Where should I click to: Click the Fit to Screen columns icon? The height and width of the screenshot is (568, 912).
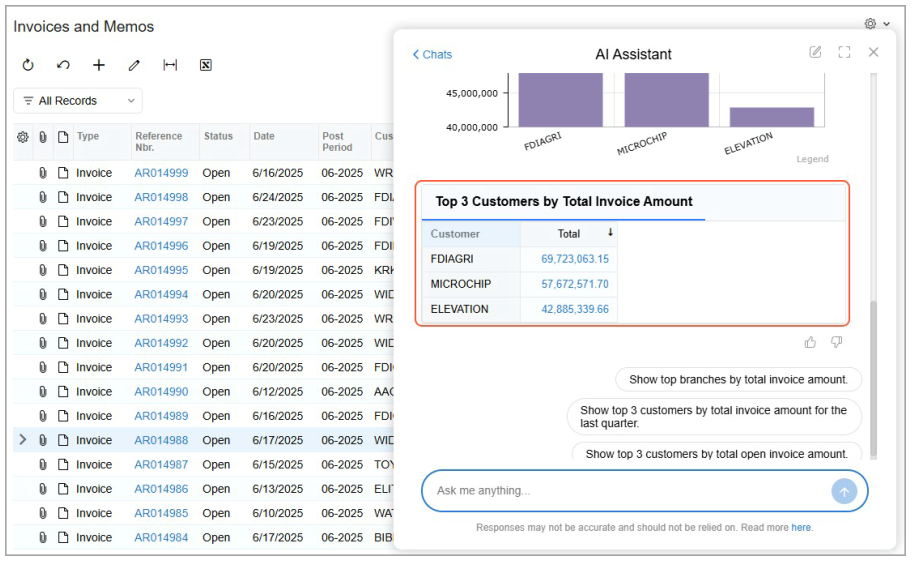[170, 65]
